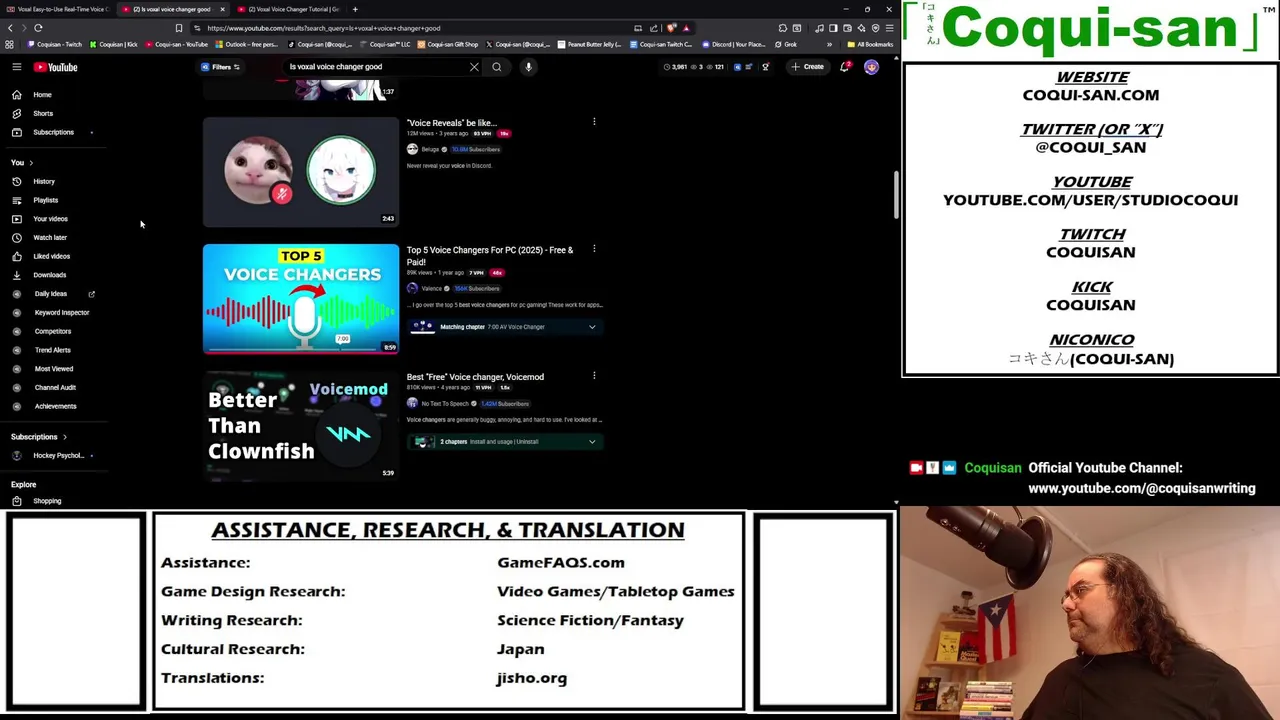The image size is (1280, 720).
Task: Select the Is voxal voice changer good tab
Action: coord(172,9)
